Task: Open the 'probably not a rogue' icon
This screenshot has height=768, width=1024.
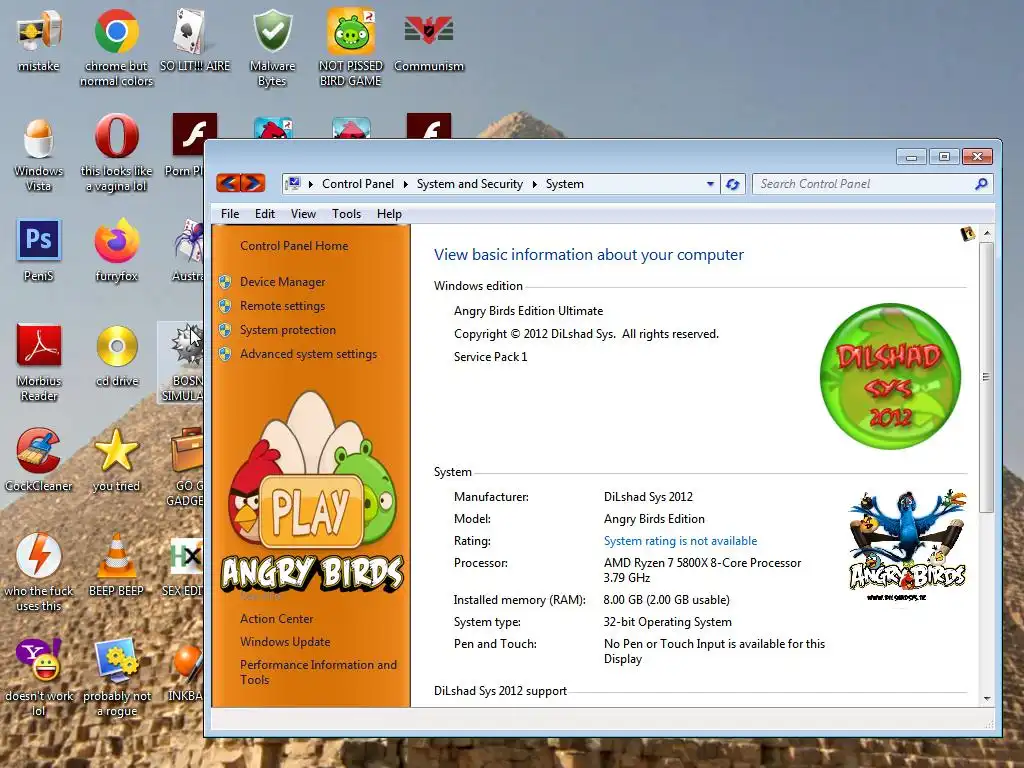Action: click(x=116, y=678)
